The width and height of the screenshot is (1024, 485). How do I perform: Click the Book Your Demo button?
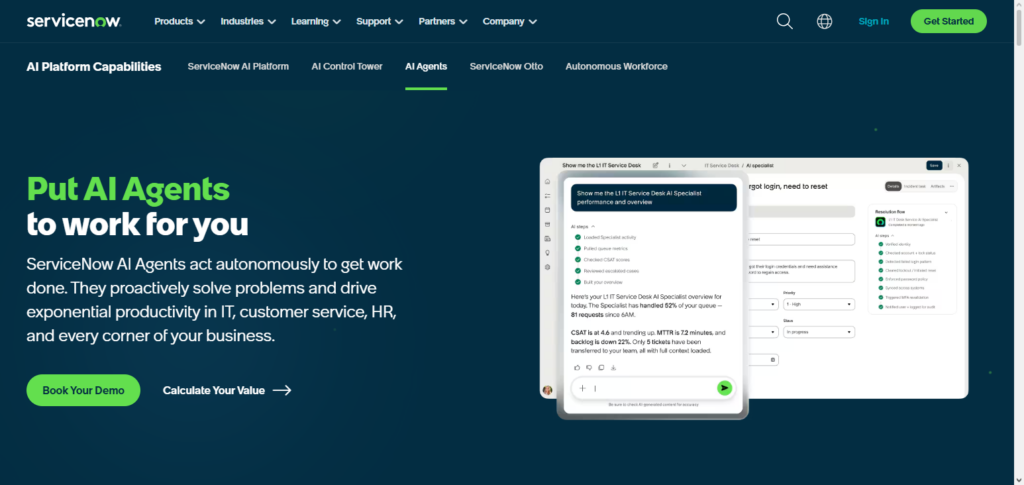84,390
